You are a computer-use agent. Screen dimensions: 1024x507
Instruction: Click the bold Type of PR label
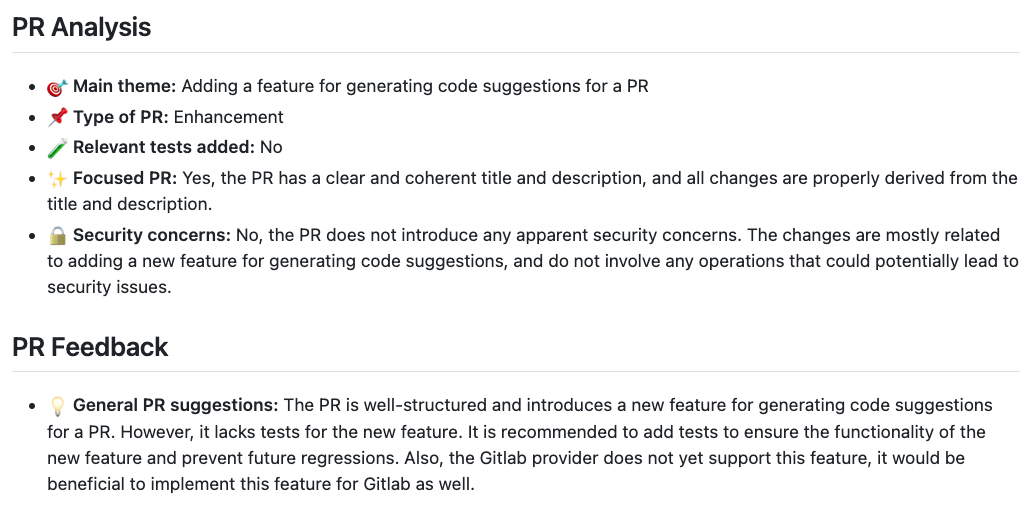121,118
